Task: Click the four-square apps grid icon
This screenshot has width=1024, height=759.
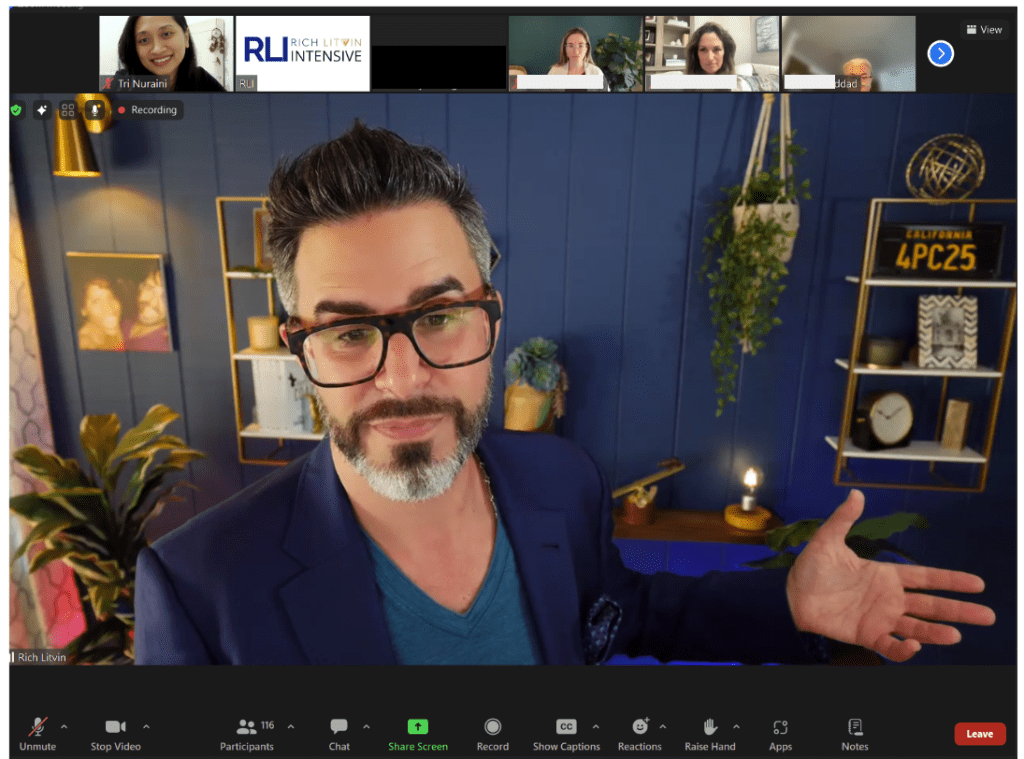Action: (68, 110)
